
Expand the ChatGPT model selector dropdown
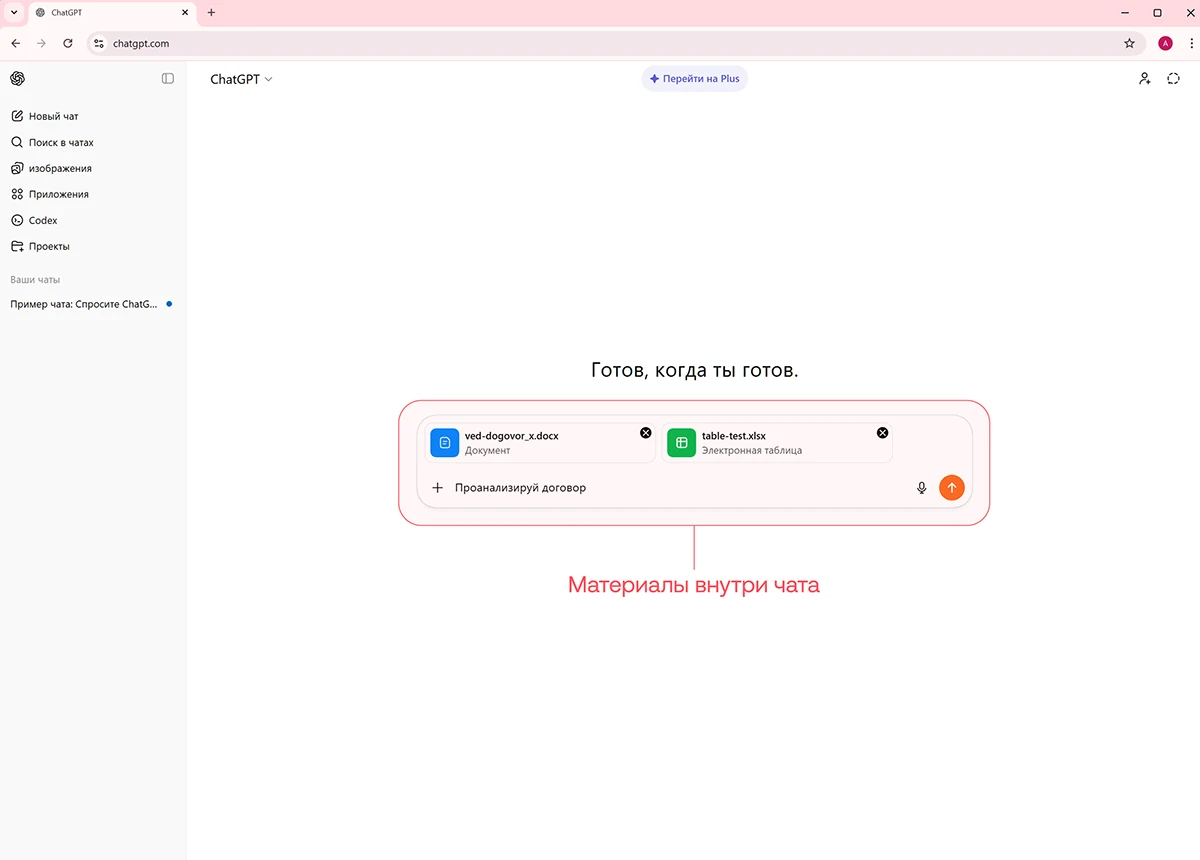(x=241, y=79)
